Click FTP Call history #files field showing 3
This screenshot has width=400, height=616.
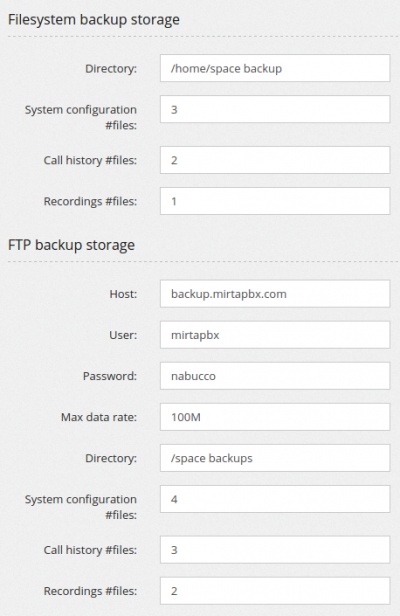point(275,550)
